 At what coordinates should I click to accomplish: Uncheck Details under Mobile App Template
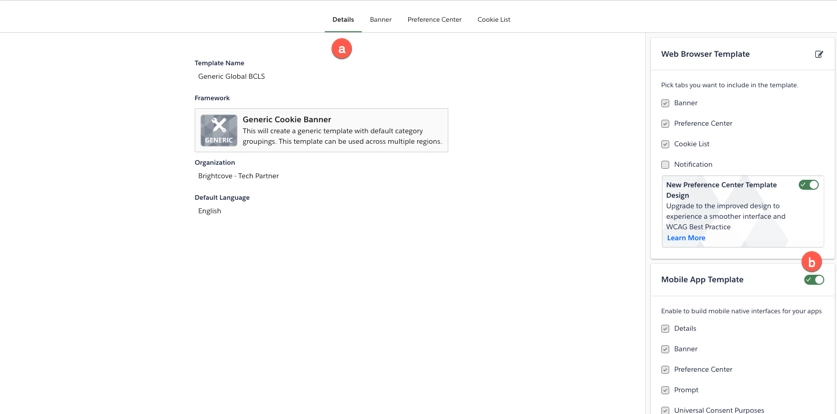pyautogui.click(x=665, y=329)
